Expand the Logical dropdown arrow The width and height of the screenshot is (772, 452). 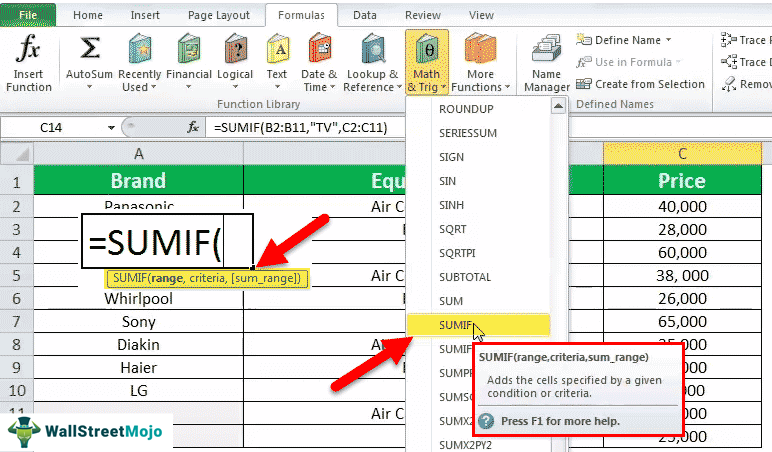[x=235, y=87]
